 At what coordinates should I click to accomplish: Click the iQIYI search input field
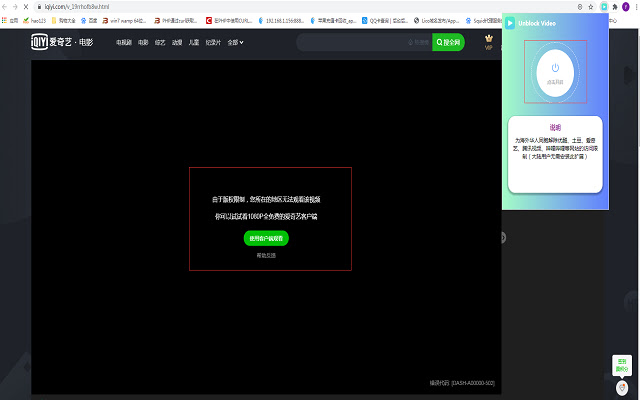coord(364,42)
